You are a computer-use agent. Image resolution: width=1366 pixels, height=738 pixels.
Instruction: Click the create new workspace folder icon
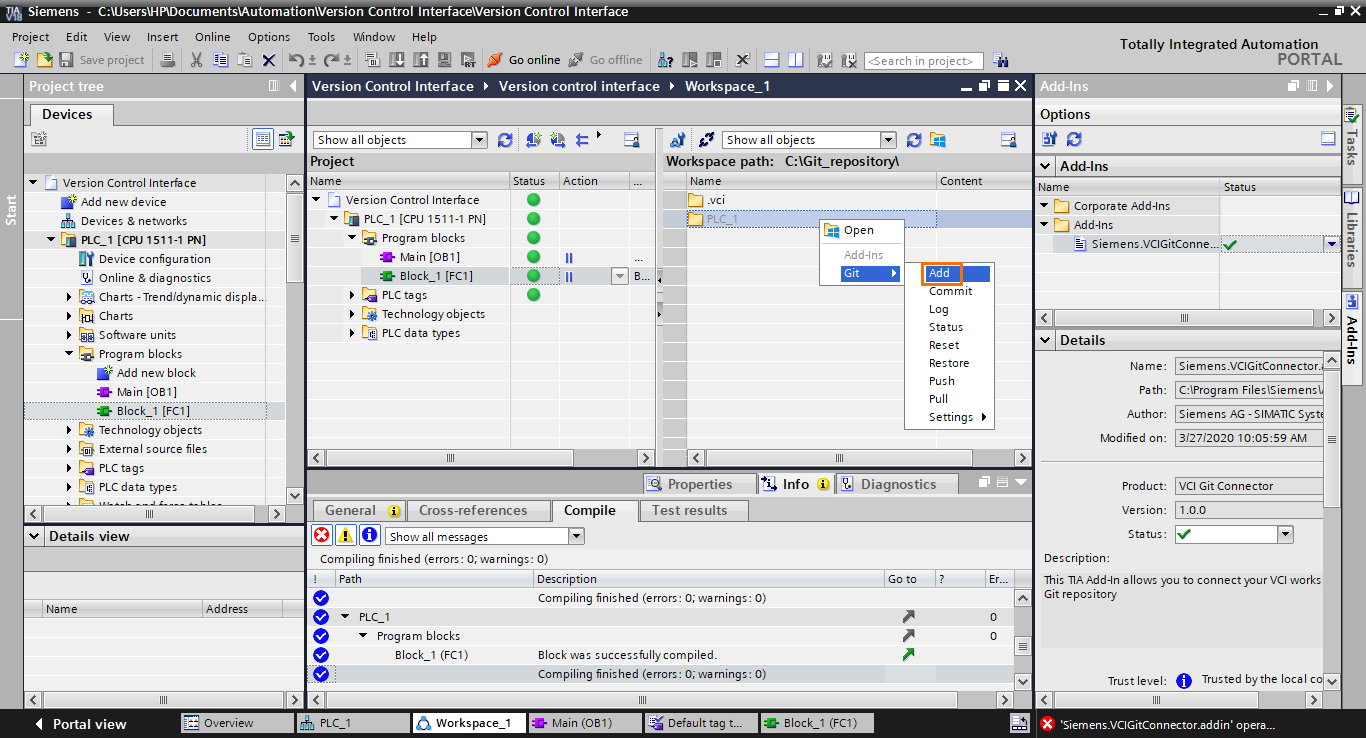pyautogui.click(x=937, y=139)
